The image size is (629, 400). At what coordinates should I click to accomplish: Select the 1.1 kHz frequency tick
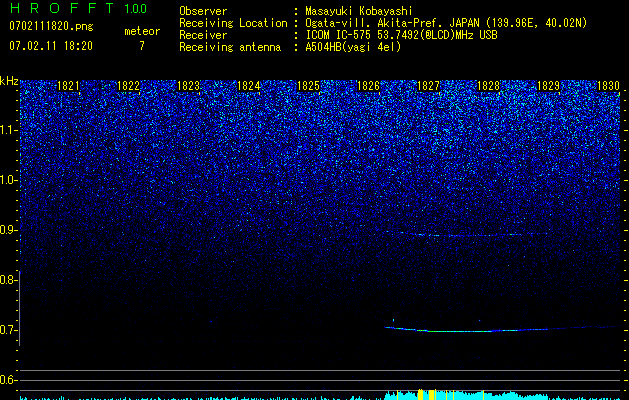pyautogui.click(x=9, y=130)
